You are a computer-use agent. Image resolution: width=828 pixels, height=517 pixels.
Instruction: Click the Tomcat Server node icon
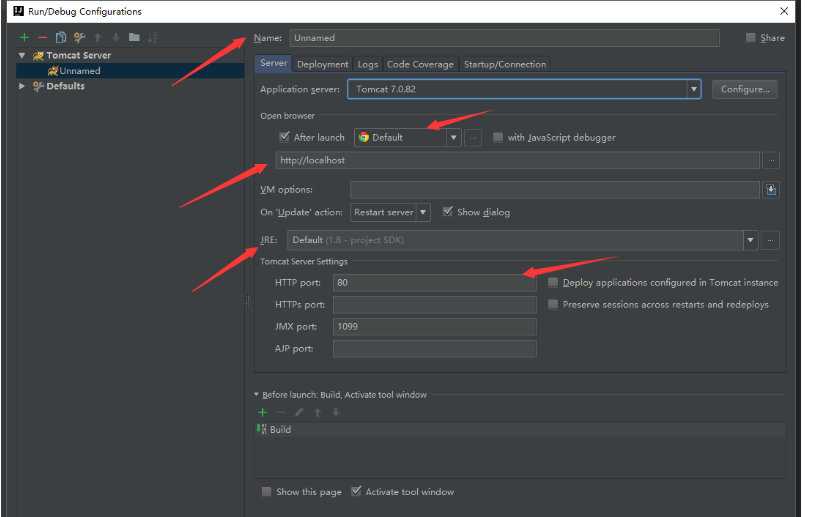coord(38,55)
